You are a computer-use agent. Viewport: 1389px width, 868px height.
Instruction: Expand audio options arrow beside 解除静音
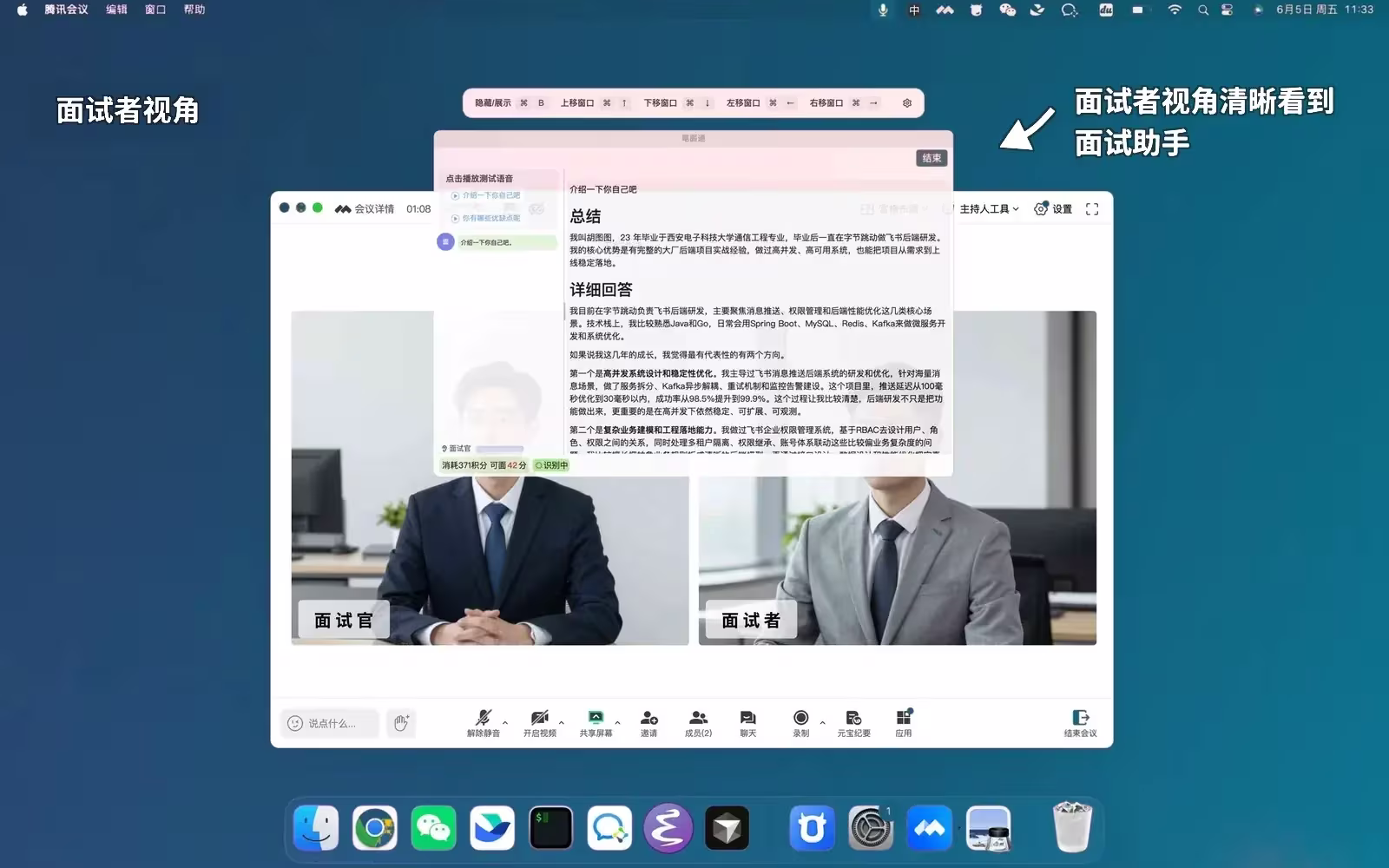pos(505,722)
